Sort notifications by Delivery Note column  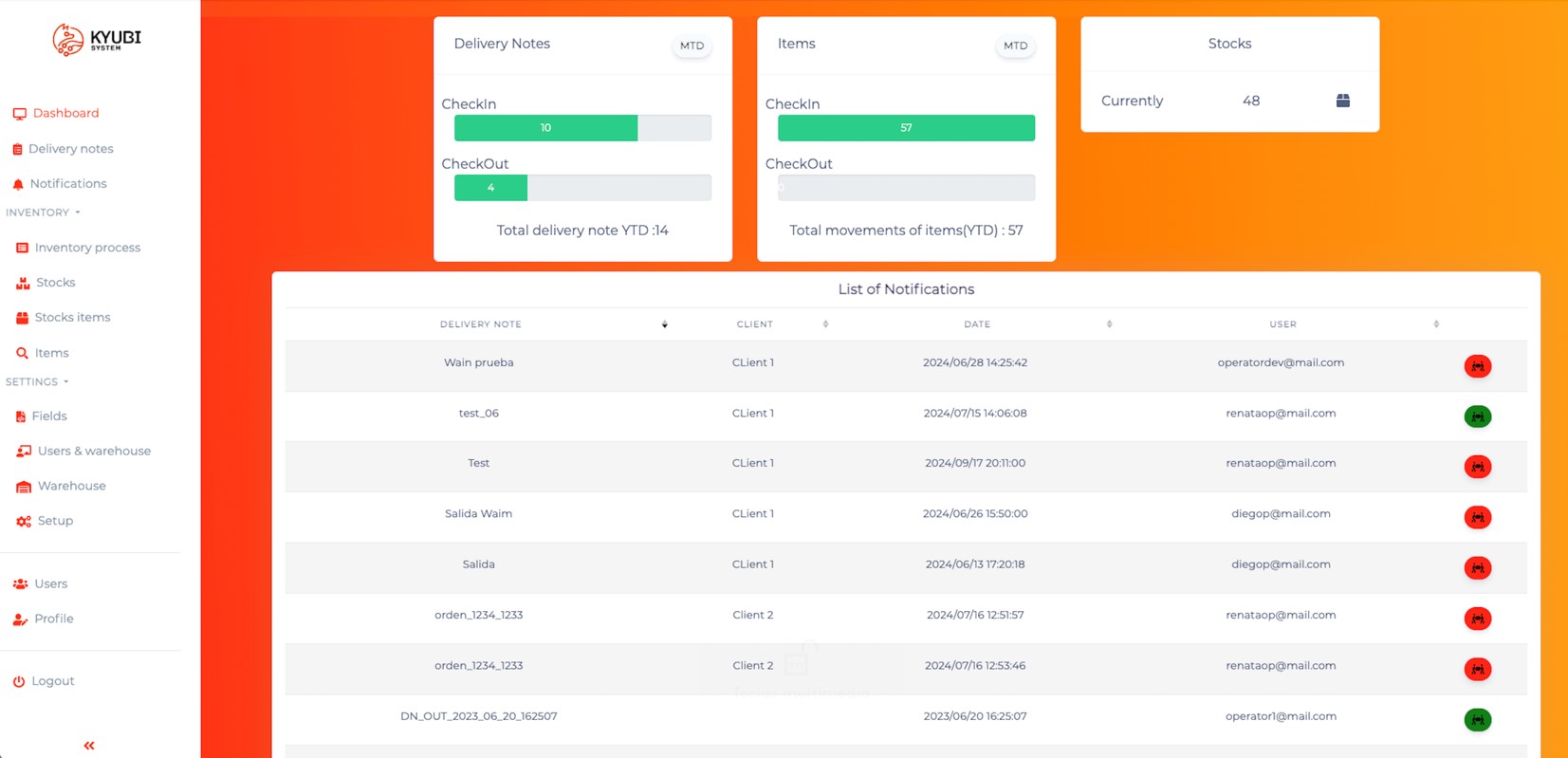coord(664,324)
